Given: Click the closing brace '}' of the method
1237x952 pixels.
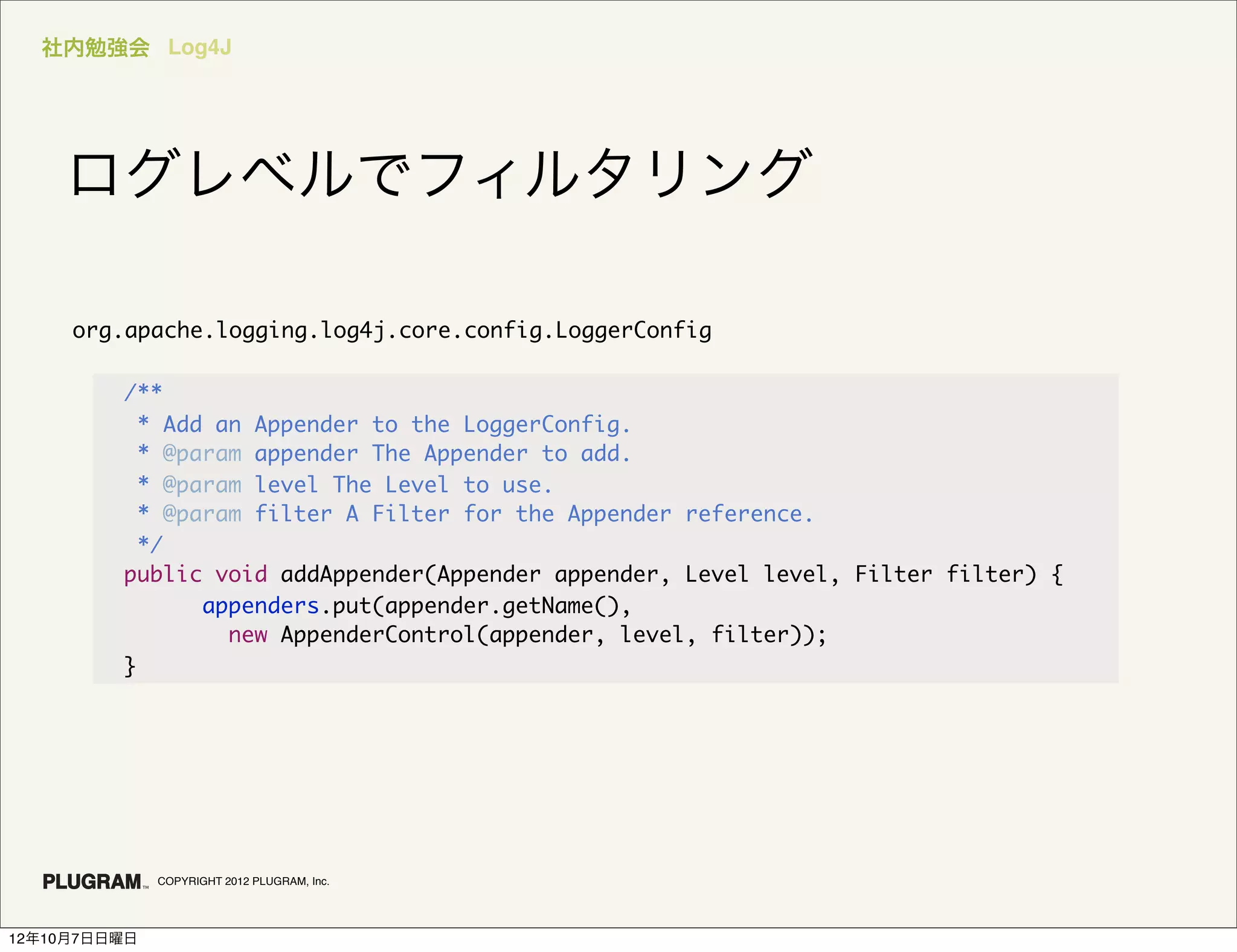Looking at the screenshot, I should tap(129, 666).
